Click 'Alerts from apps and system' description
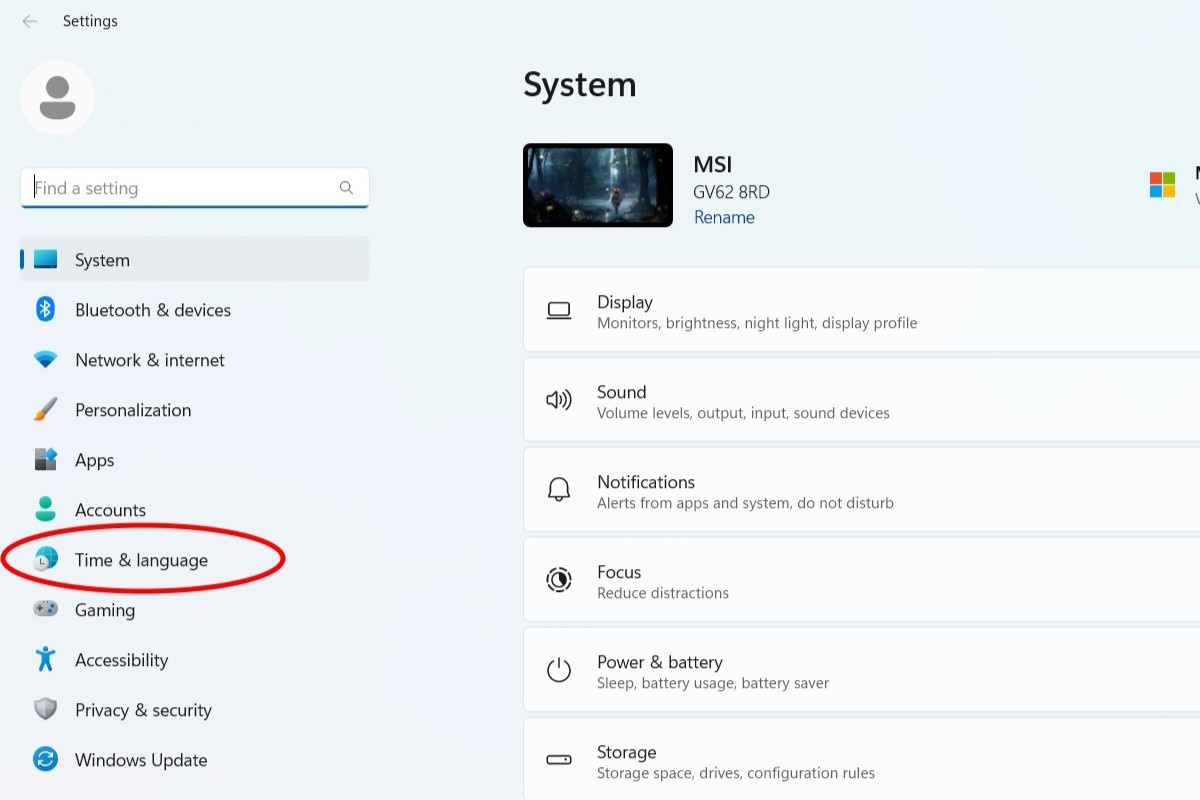 coord(745,503)
